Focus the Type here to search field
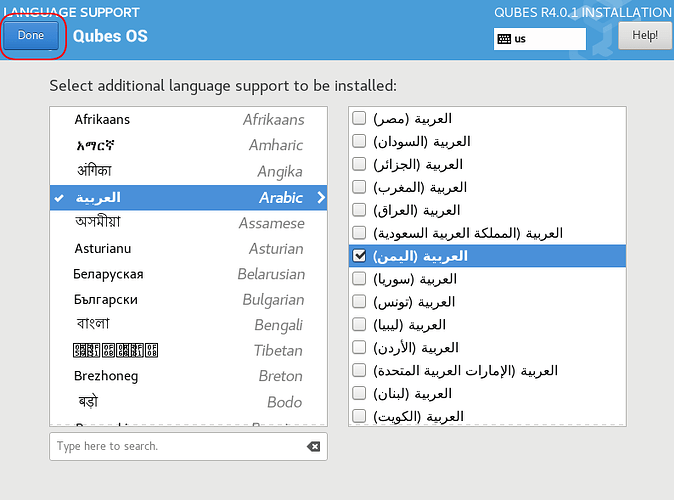674x500 pixels. coord(188,446)
